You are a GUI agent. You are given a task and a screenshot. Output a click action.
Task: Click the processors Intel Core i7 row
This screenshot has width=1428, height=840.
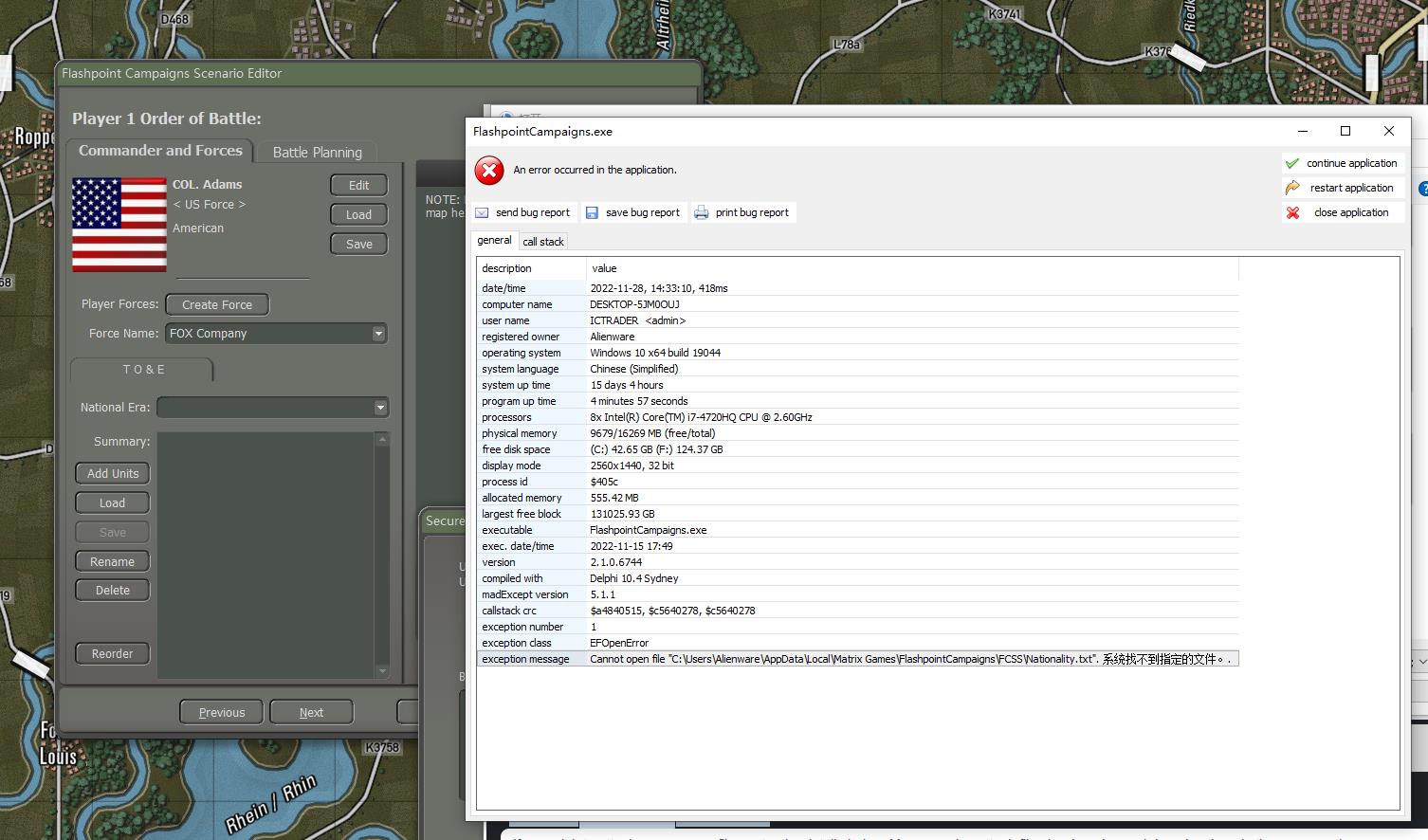point(857,417)
